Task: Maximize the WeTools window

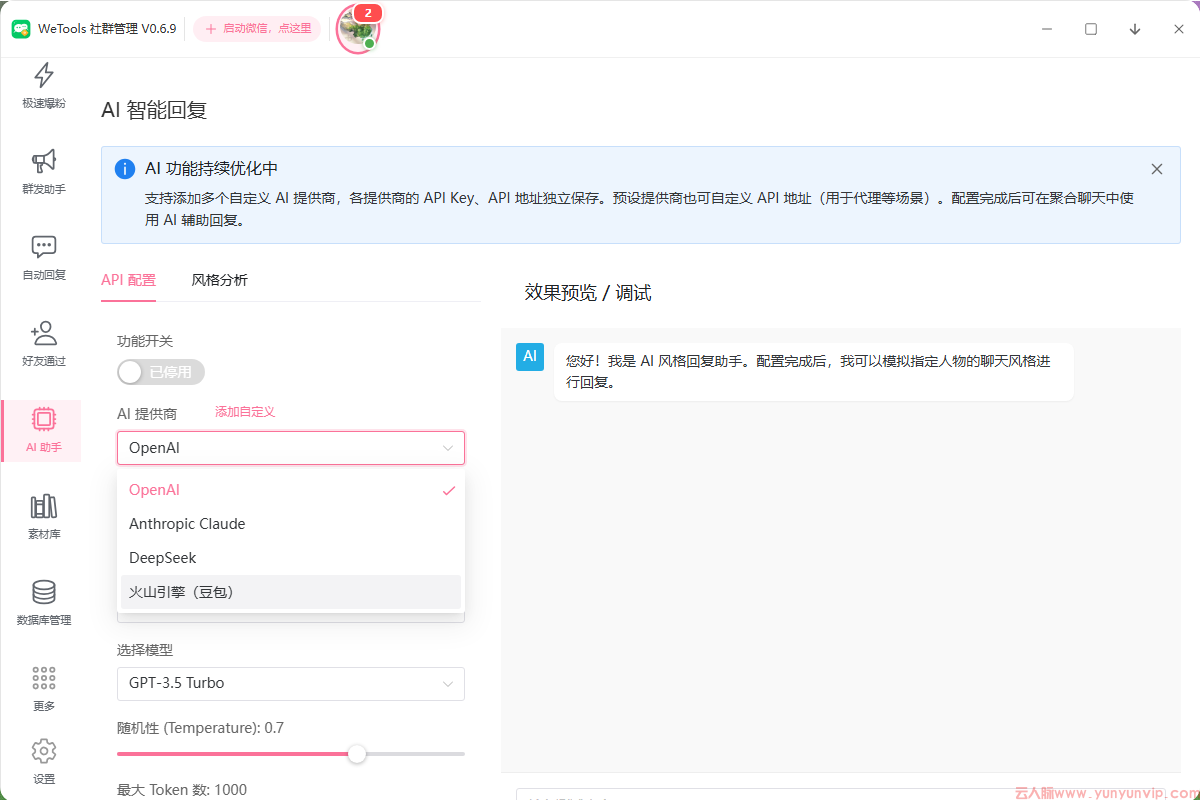Action: [x=1091, y=29]
